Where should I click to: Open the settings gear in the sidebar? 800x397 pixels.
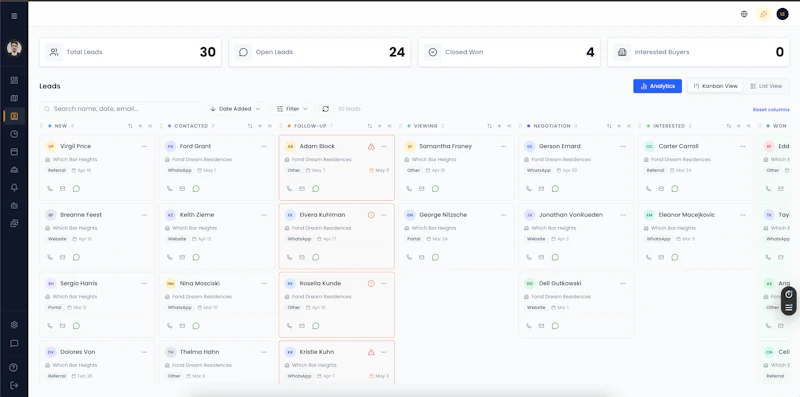click(14, 325)
